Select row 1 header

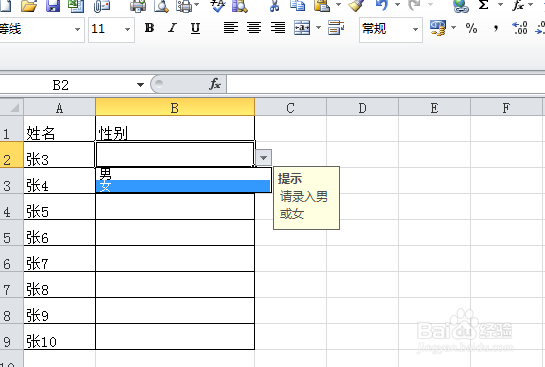(x=11, y=129)
